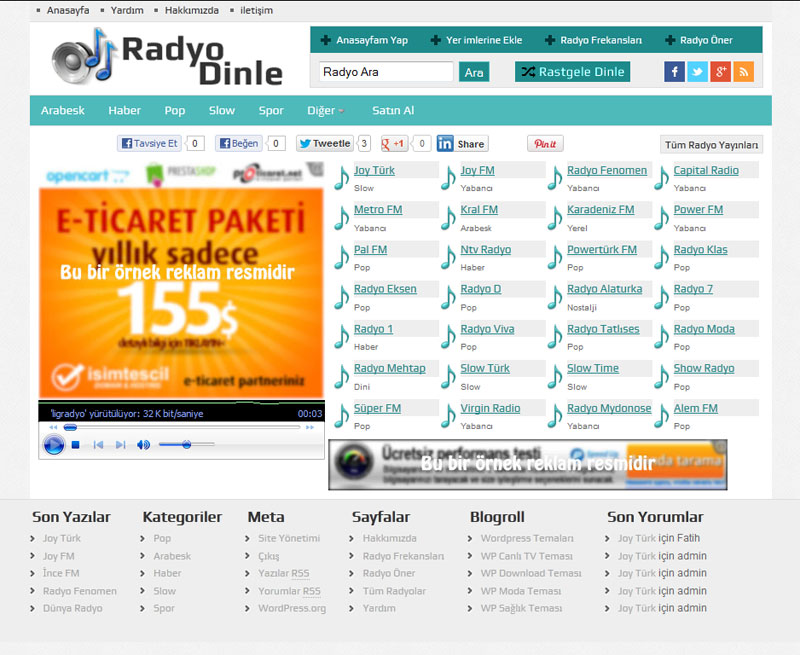Viewport: 800px width, 655px height.
Task: Adjust the player volume slider
Action: pos(186,445)
